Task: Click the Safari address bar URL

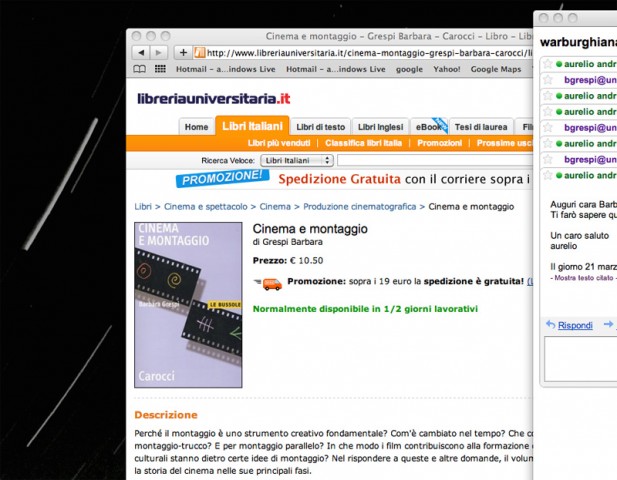Action: point(370,53)
